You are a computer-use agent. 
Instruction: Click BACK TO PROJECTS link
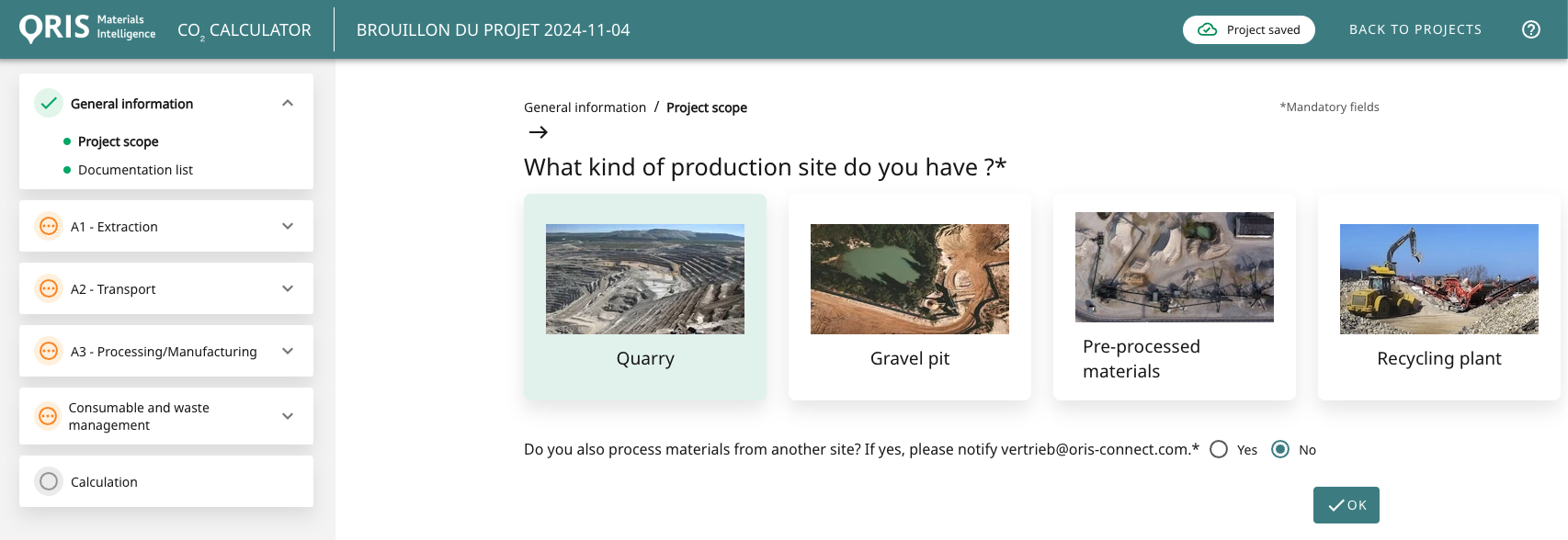[1415, 29]
